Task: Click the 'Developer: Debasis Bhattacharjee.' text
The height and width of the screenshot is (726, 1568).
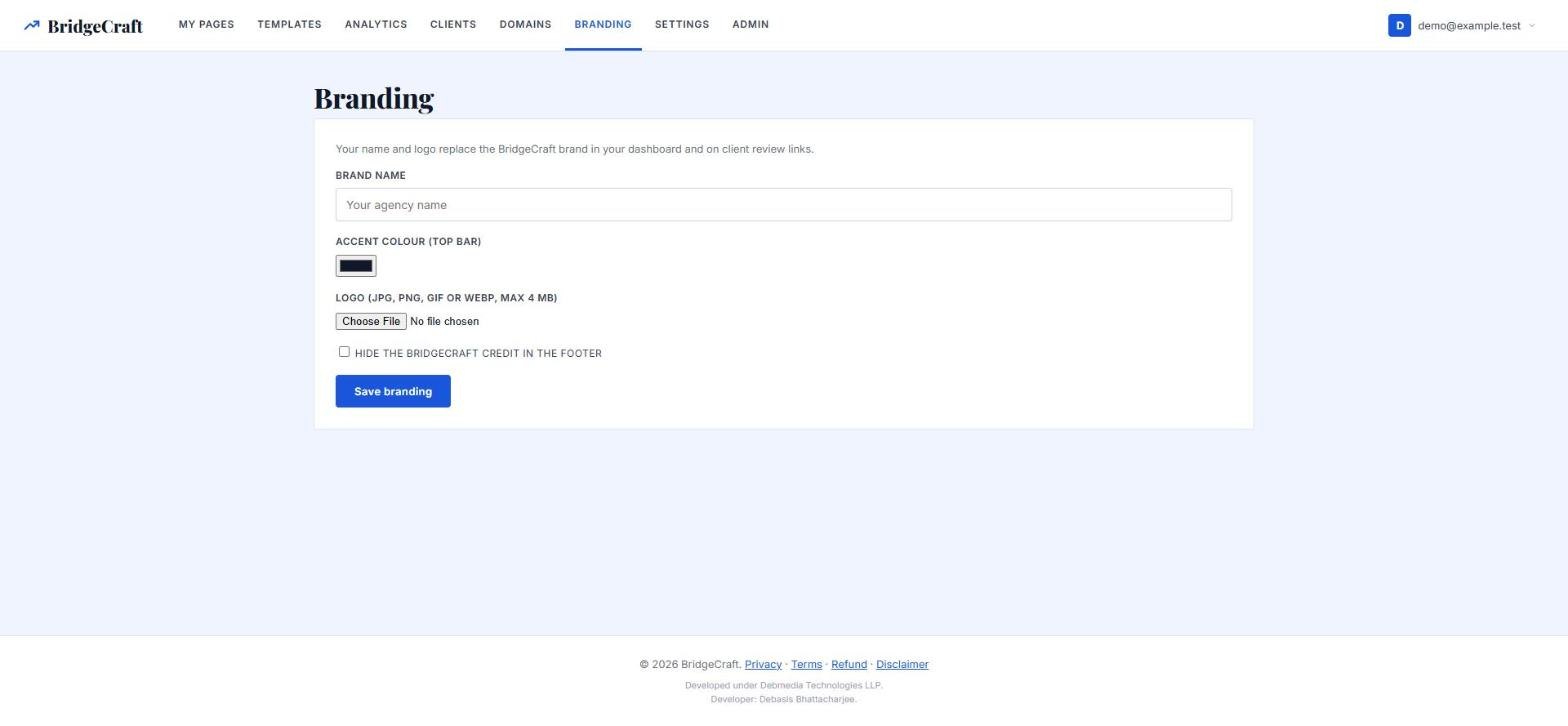Action: [784, 700]
